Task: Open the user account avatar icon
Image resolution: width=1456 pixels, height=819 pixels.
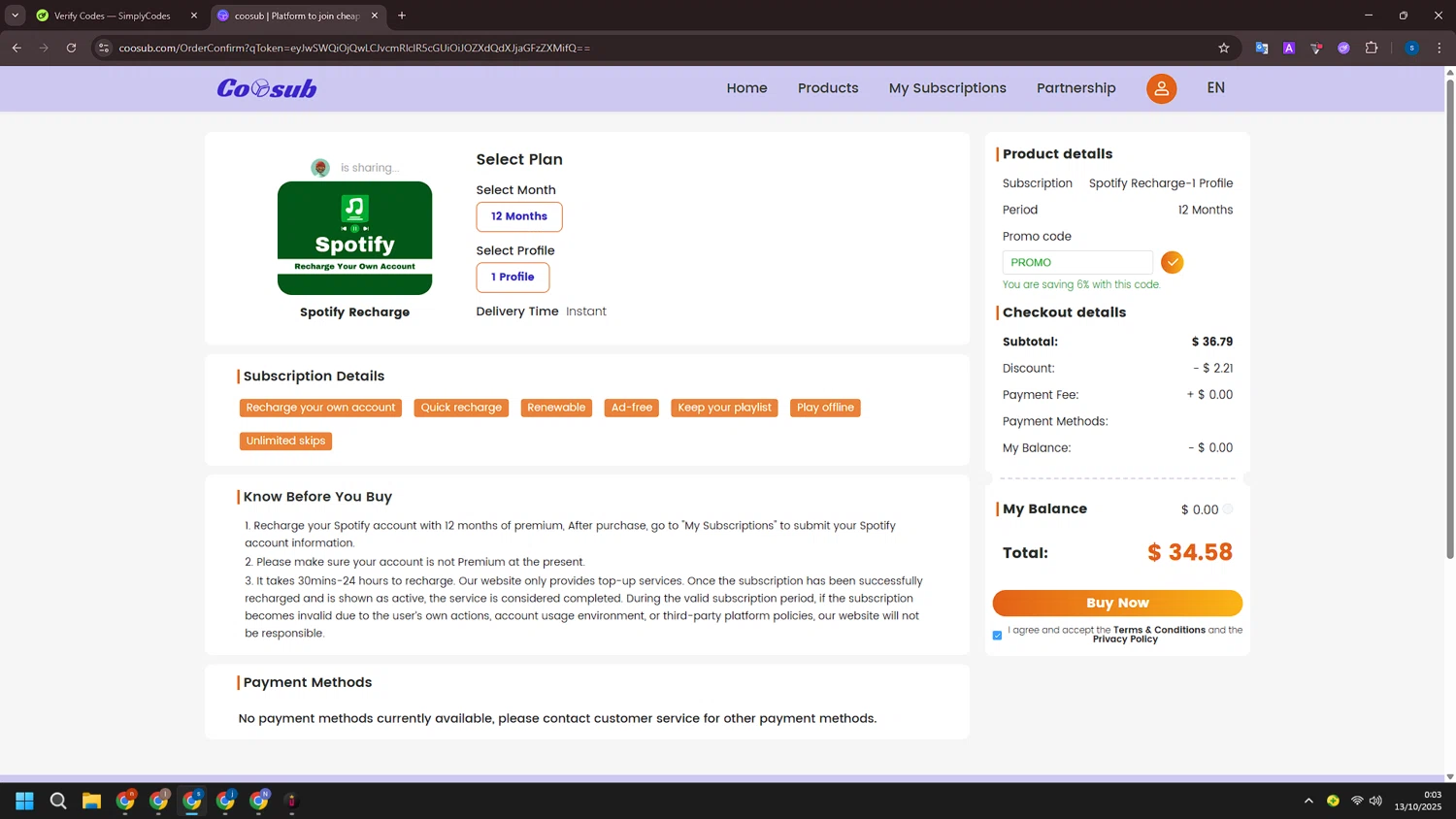Action: [x=1161, y=88]
